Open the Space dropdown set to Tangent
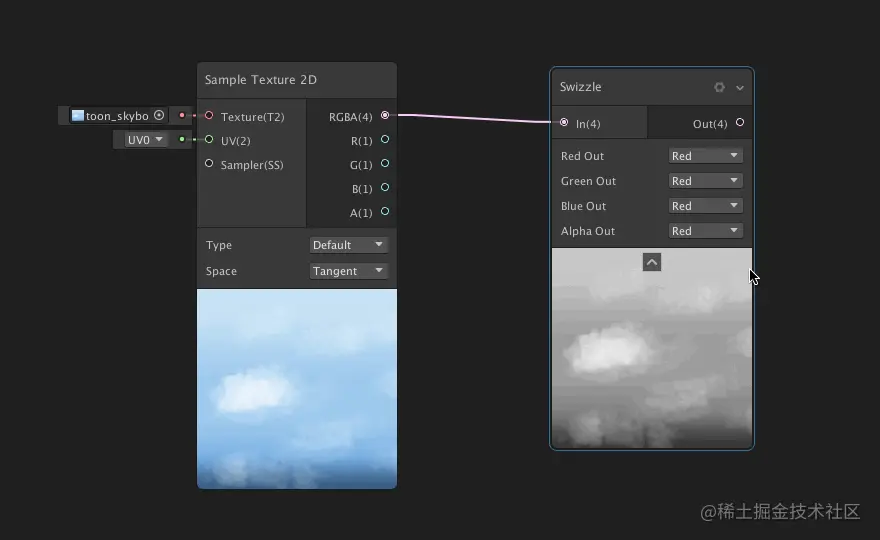 point(348,271)
